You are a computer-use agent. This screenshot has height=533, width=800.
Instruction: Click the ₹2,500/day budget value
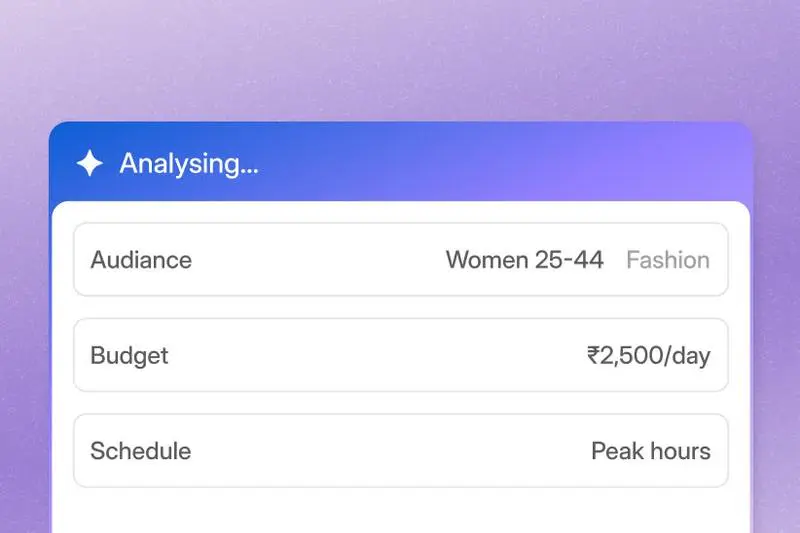click(x=648, y=356)
